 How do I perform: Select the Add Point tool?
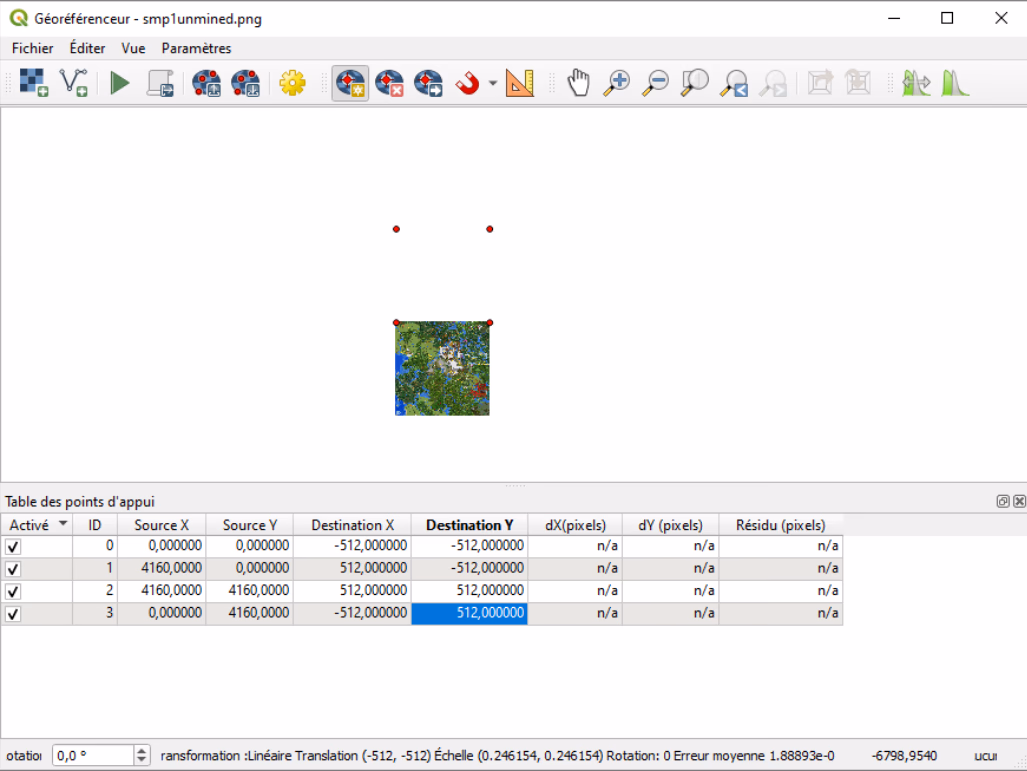(350, 83)
